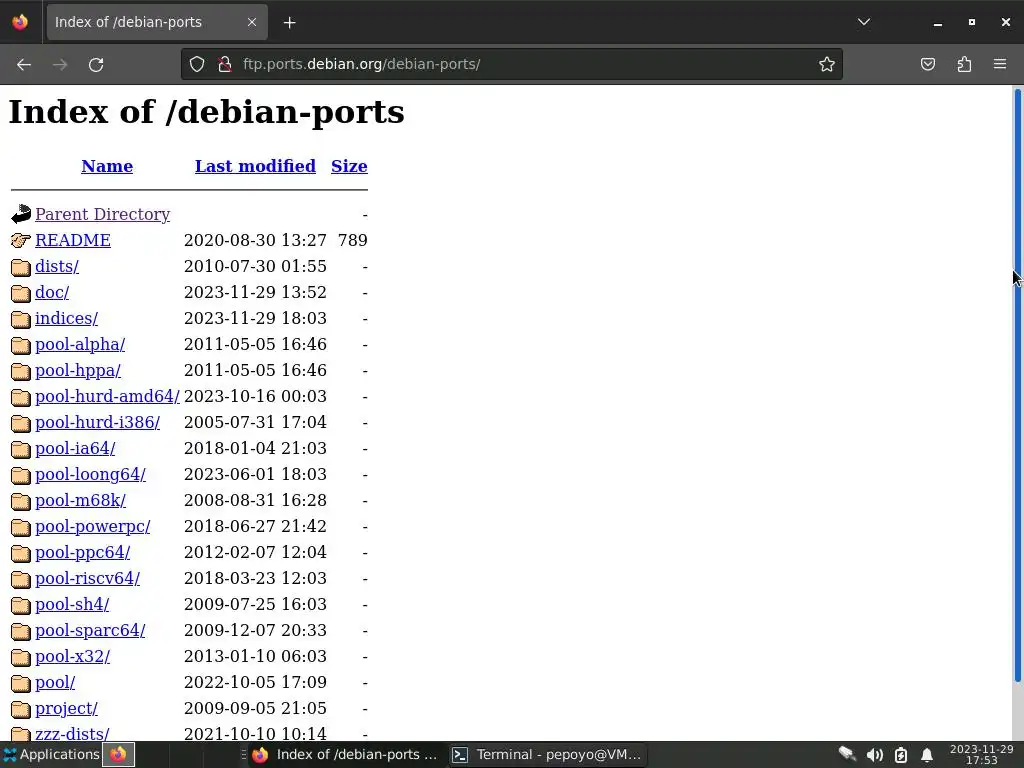The image size is (1024, 768).
Task: Open the Parent Directory link
Action: point(103,214)
